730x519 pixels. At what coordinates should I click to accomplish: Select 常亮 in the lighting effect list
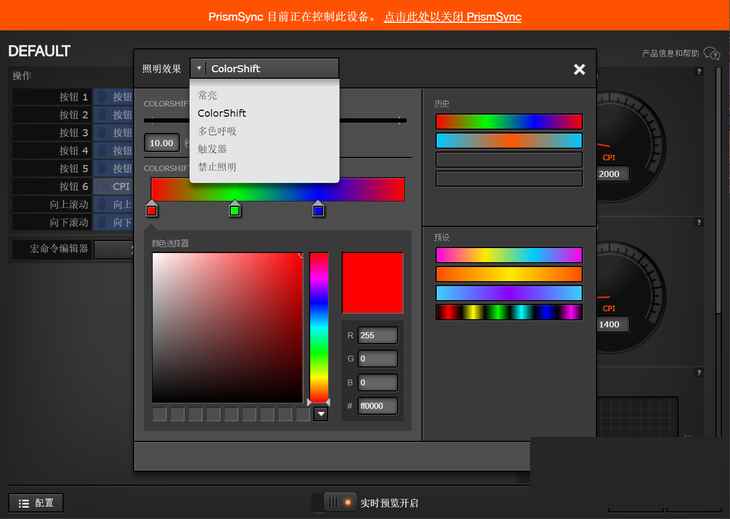(x=208, y=95)
